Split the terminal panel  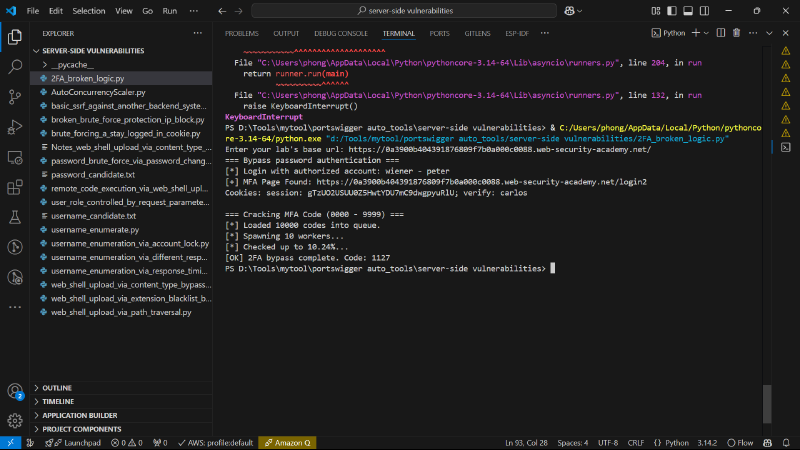coord(720,33)
